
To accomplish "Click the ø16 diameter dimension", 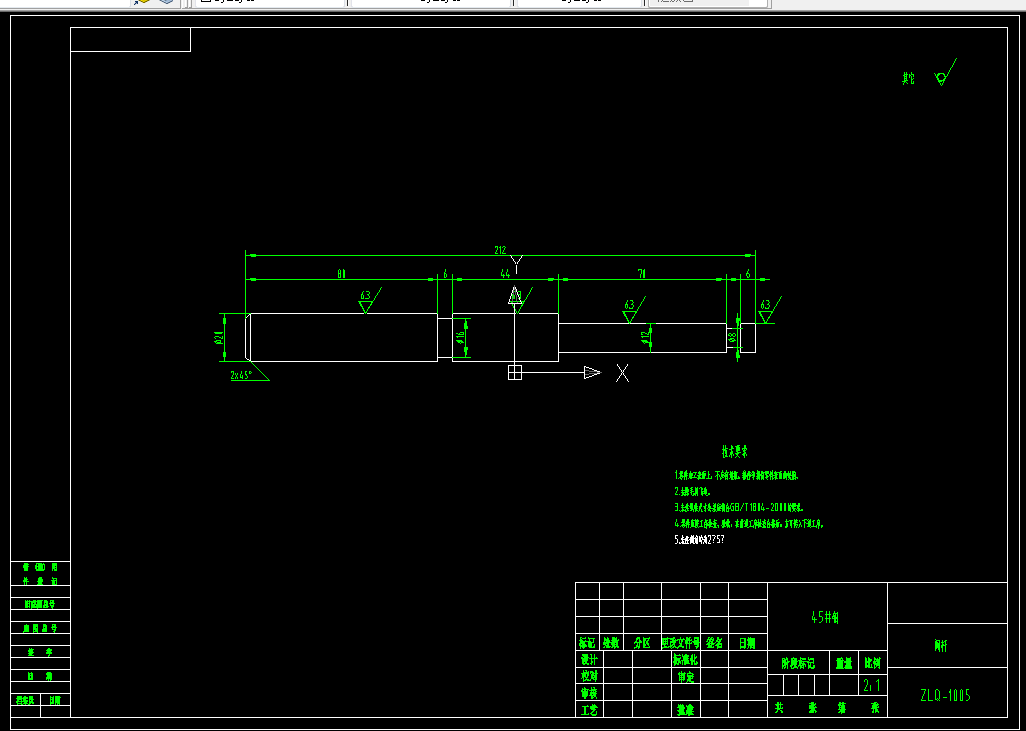I will 461,338.
